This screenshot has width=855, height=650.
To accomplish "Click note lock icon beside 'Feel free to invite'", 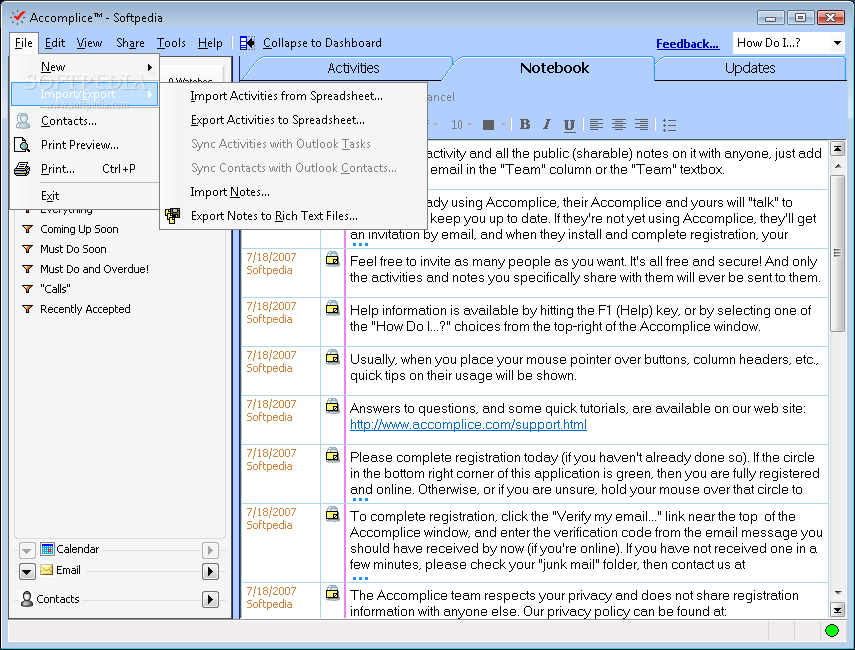I will click(332, 259).
